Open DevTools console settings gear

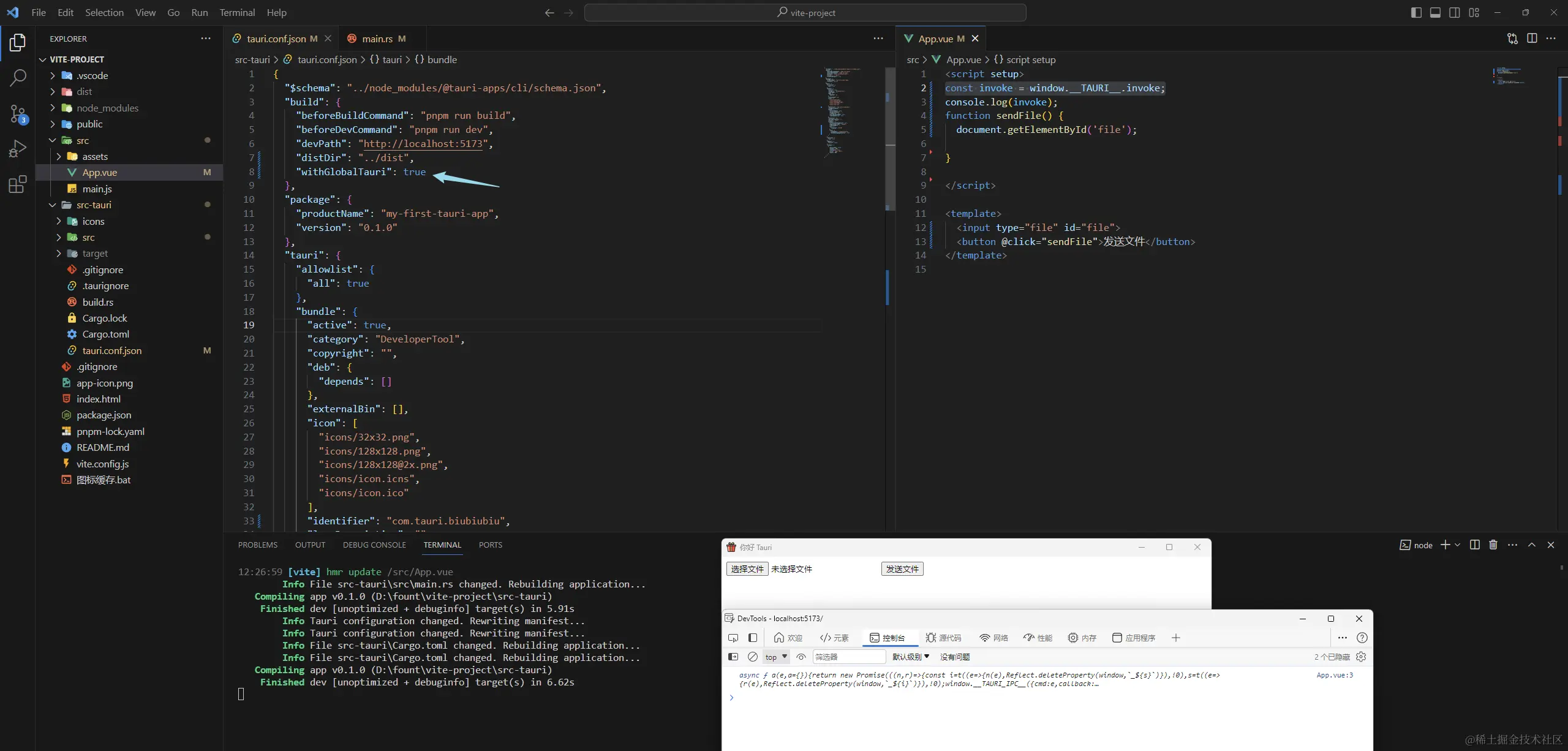pos(1361,657)
